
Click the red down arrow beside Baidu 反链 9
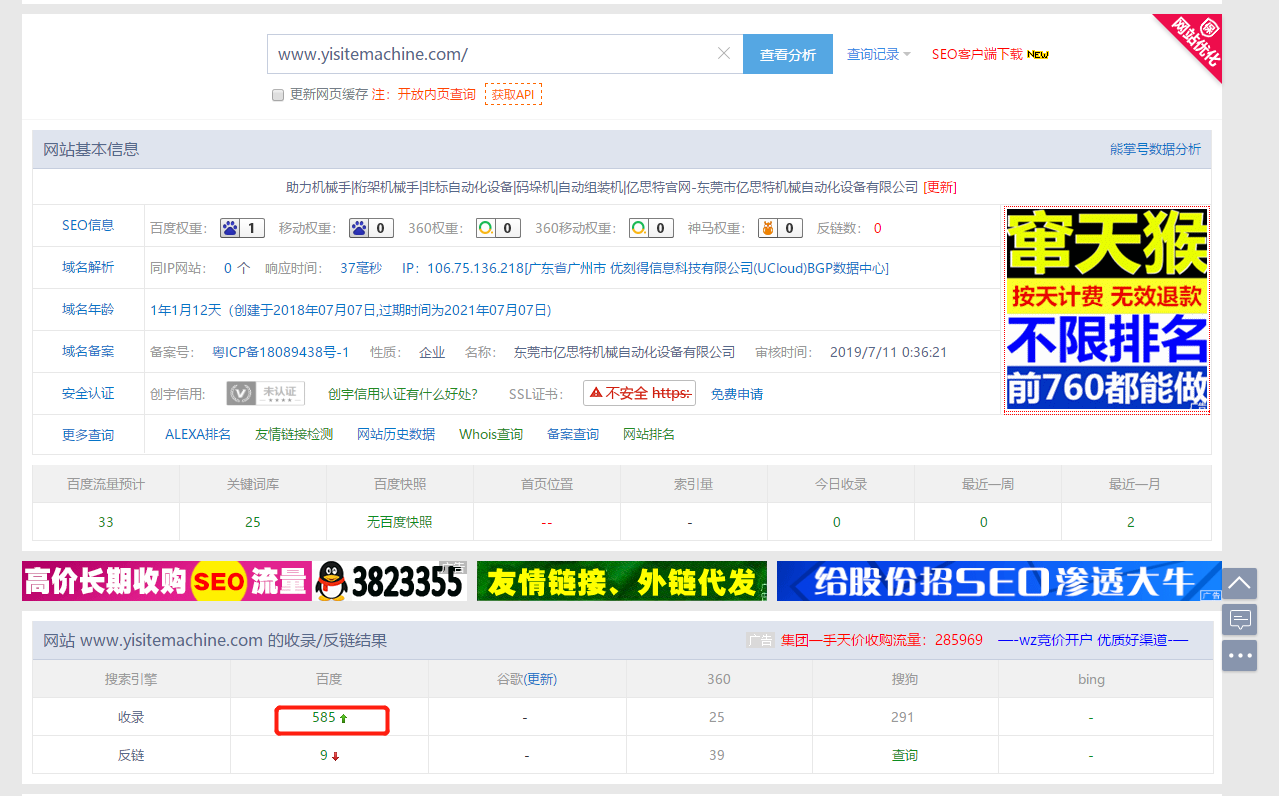click(x=336, y=756)
